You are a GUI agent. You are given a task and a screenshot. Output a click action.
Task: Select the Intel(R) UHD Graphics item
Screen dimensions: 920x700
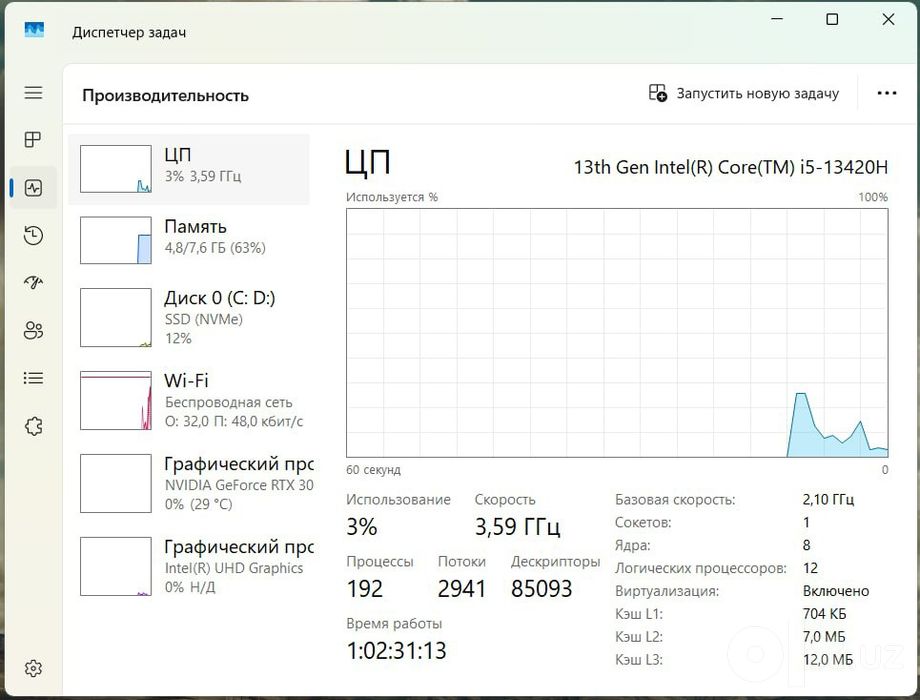pyautogui.click(x=189, y=566)
